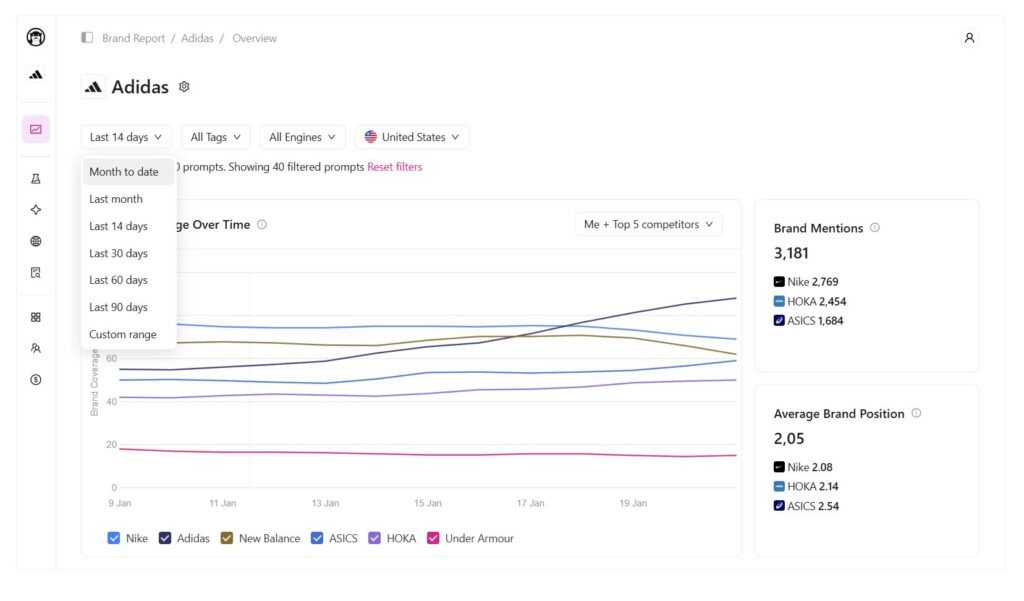The height and width of the screenshot is (601, 1024).
Task: Open the grid dashboard icon in the sidebar
Action: pyautogui.click(x=36, y=317)
